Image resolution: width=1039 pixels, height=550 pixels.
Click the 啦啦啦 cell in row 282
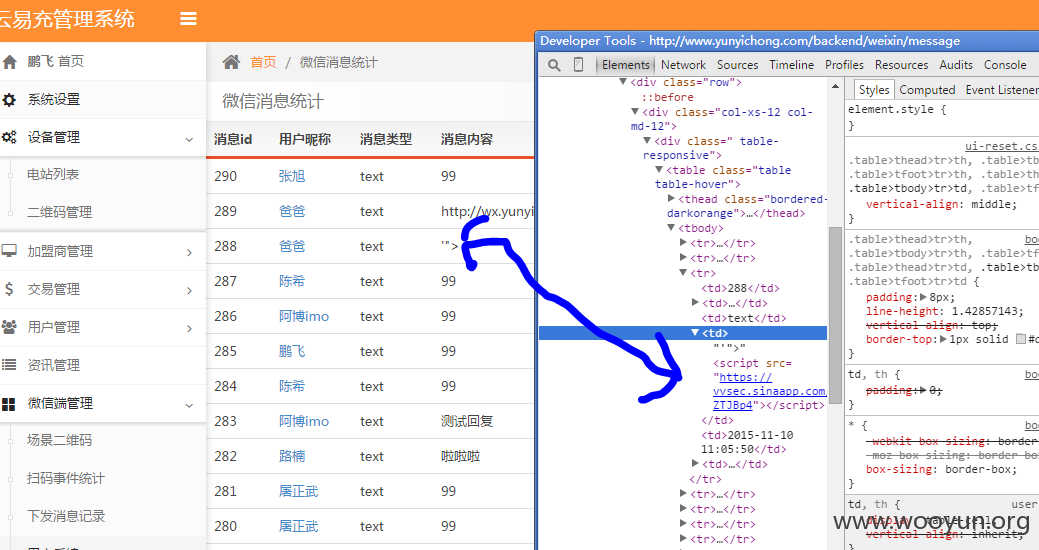pyautogui.click(x=461, y=457)
